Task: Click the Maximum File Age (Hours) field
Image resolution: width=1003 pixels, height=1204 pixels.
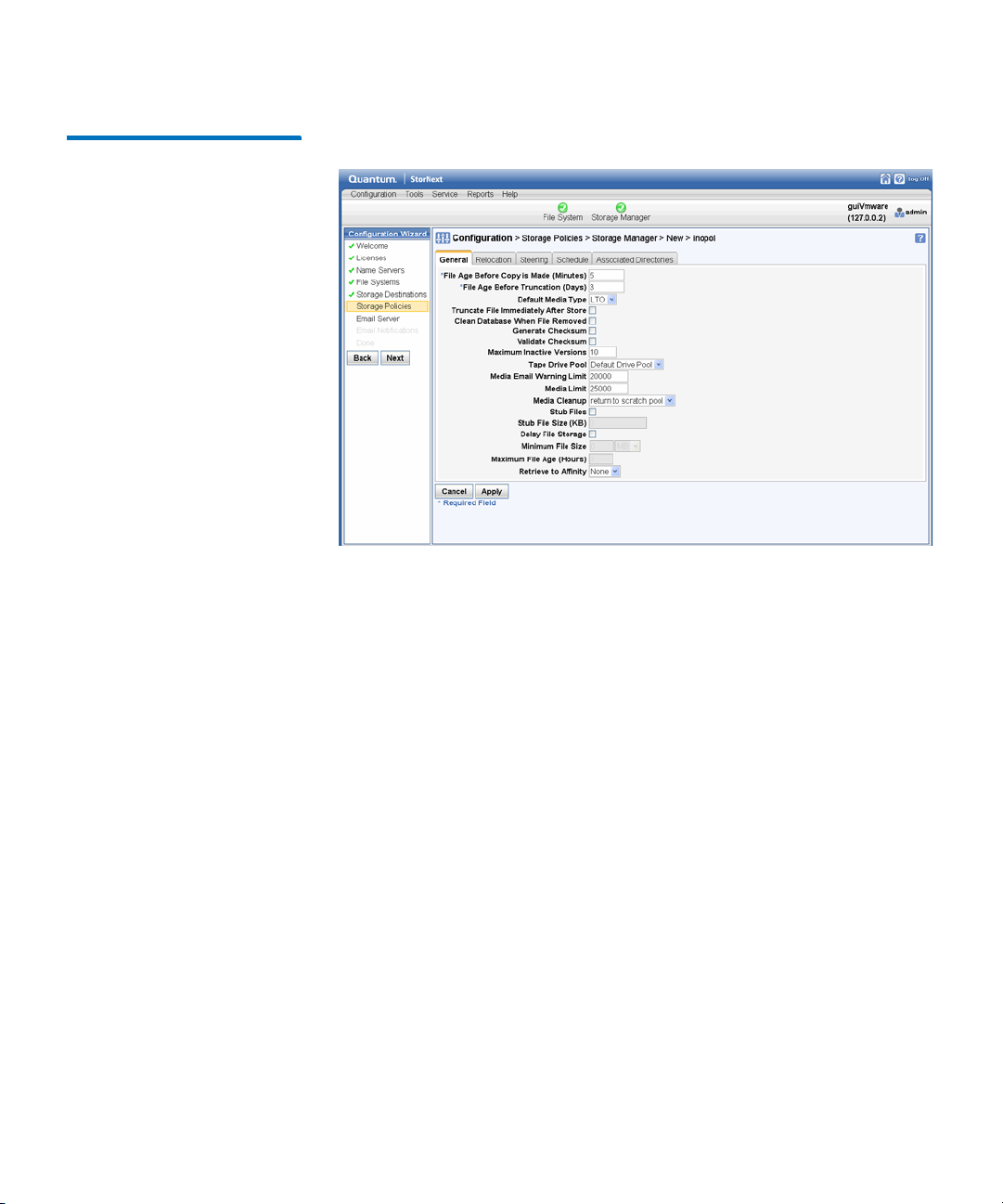Action: [x=601, y=460]
